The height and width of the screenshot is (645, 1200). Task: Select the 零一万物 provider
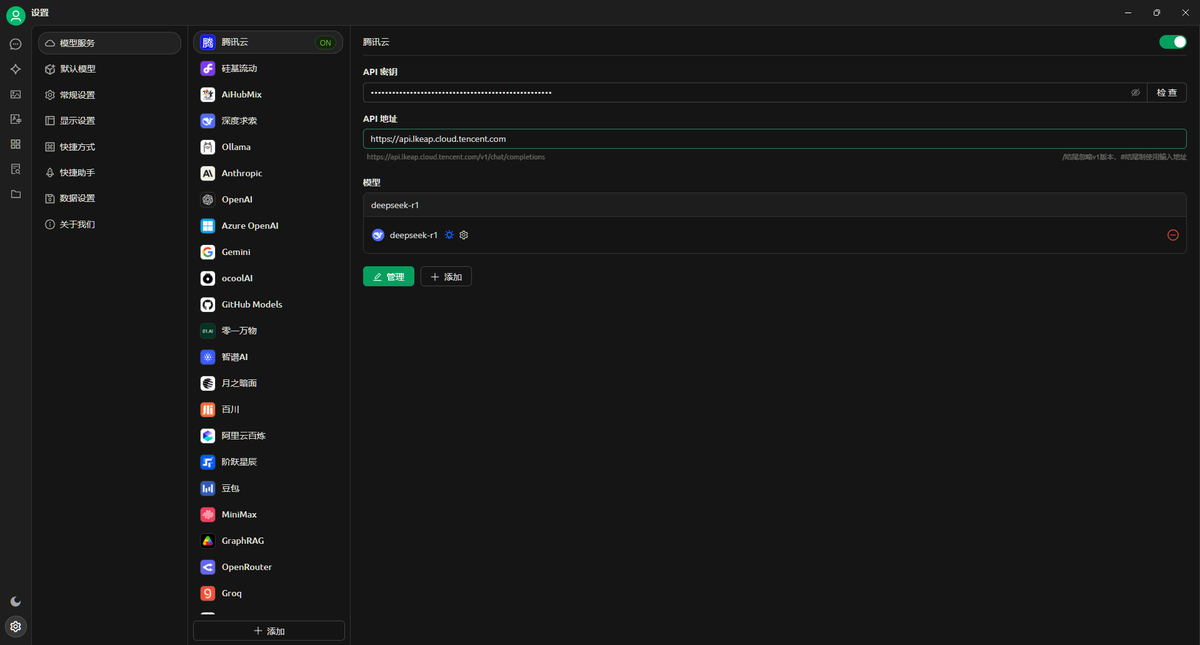pyautogui.click(x=268, y=330)
